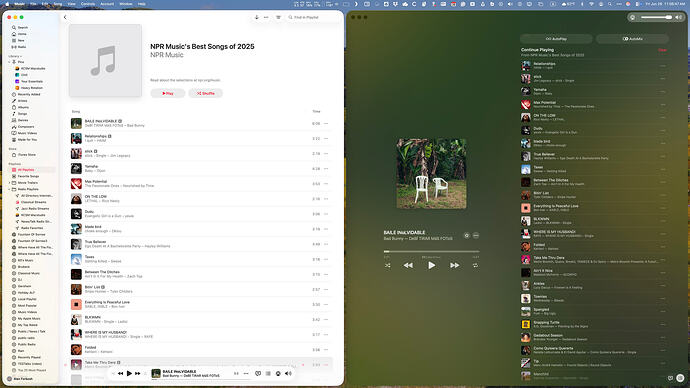
Task: Collapse the Pins group in sidebar
Action: tap(9, 62)
